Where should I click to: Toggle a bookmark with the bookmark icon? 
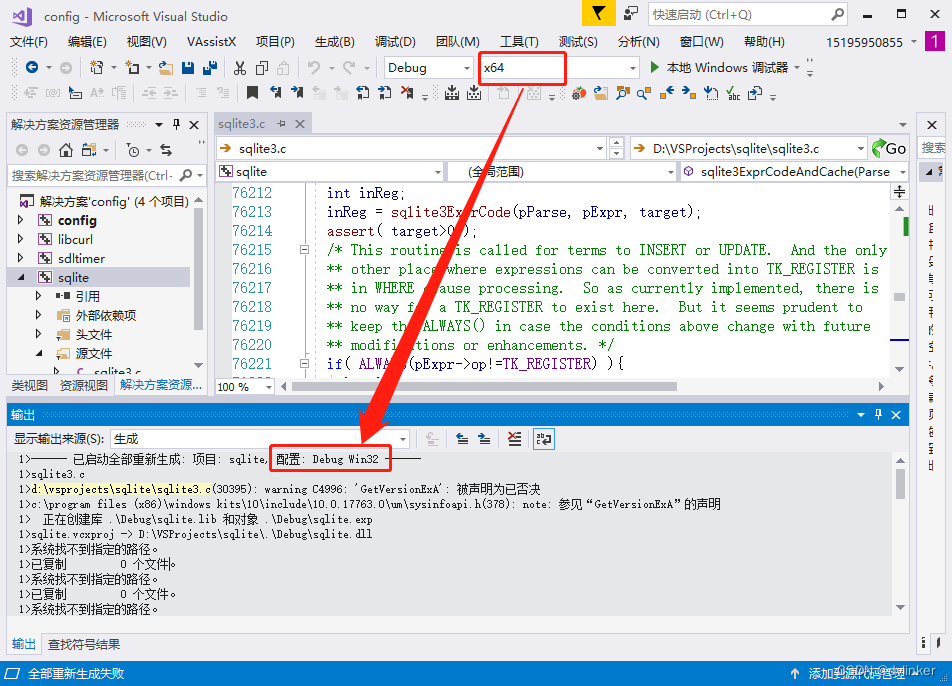pos(253,93)
